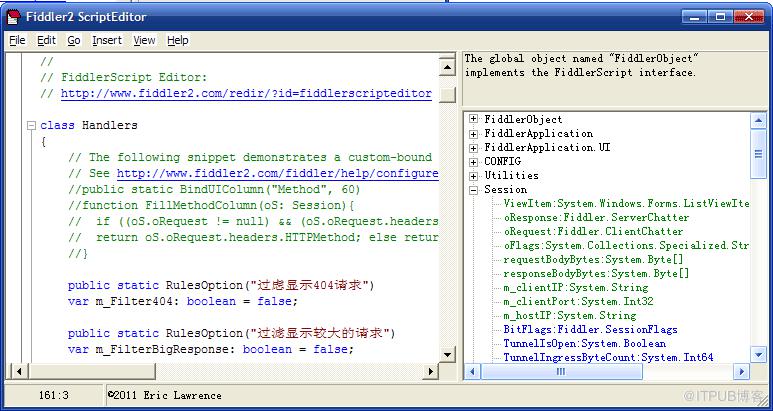Click the code pane scroll-left arrow
Image resolution: width=773 pixels, height=411 pixels.
(19, 371)
